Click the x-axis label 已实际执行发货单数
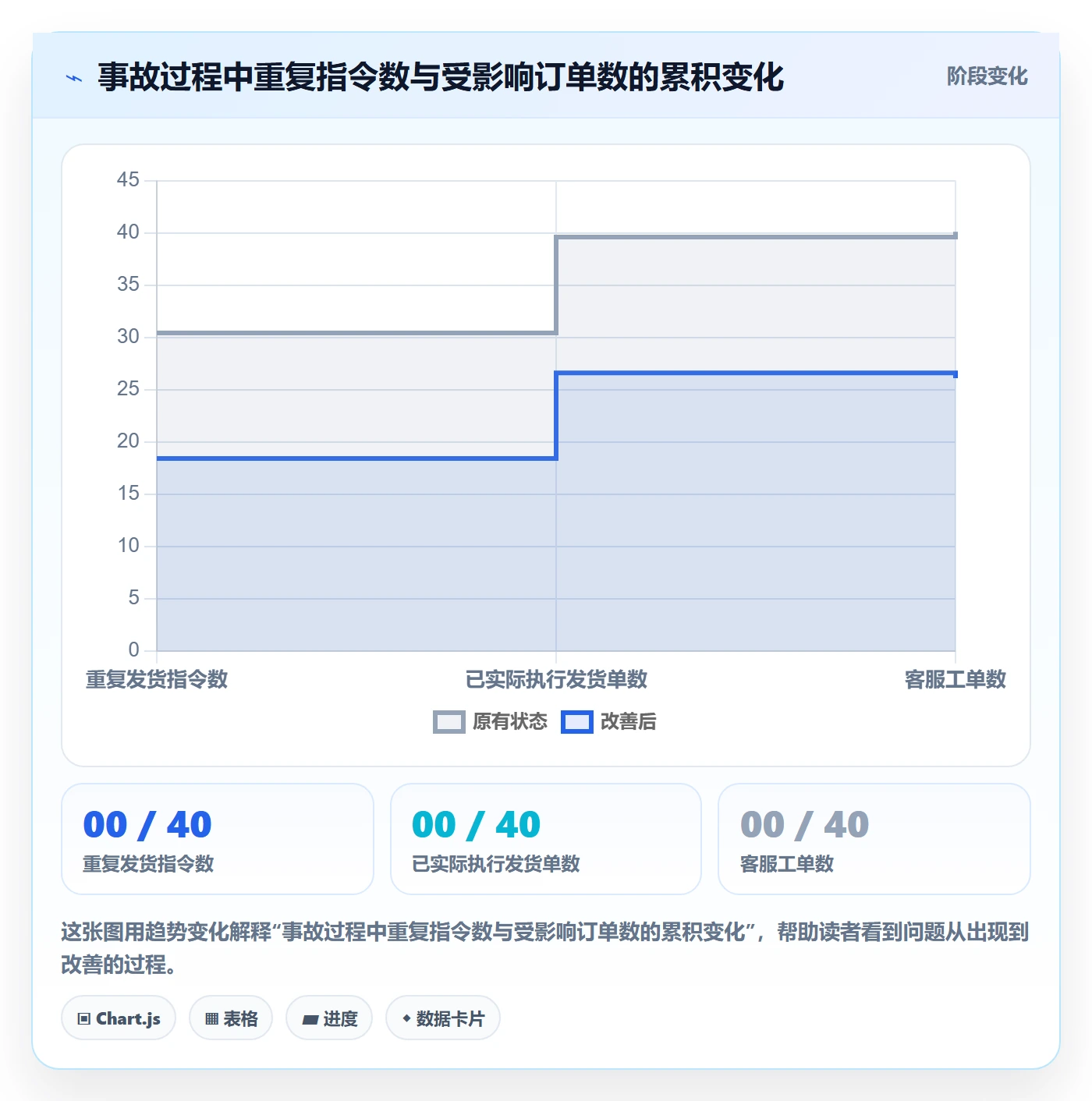Viewport: 1092px width, 1101px height. [556, 680]
